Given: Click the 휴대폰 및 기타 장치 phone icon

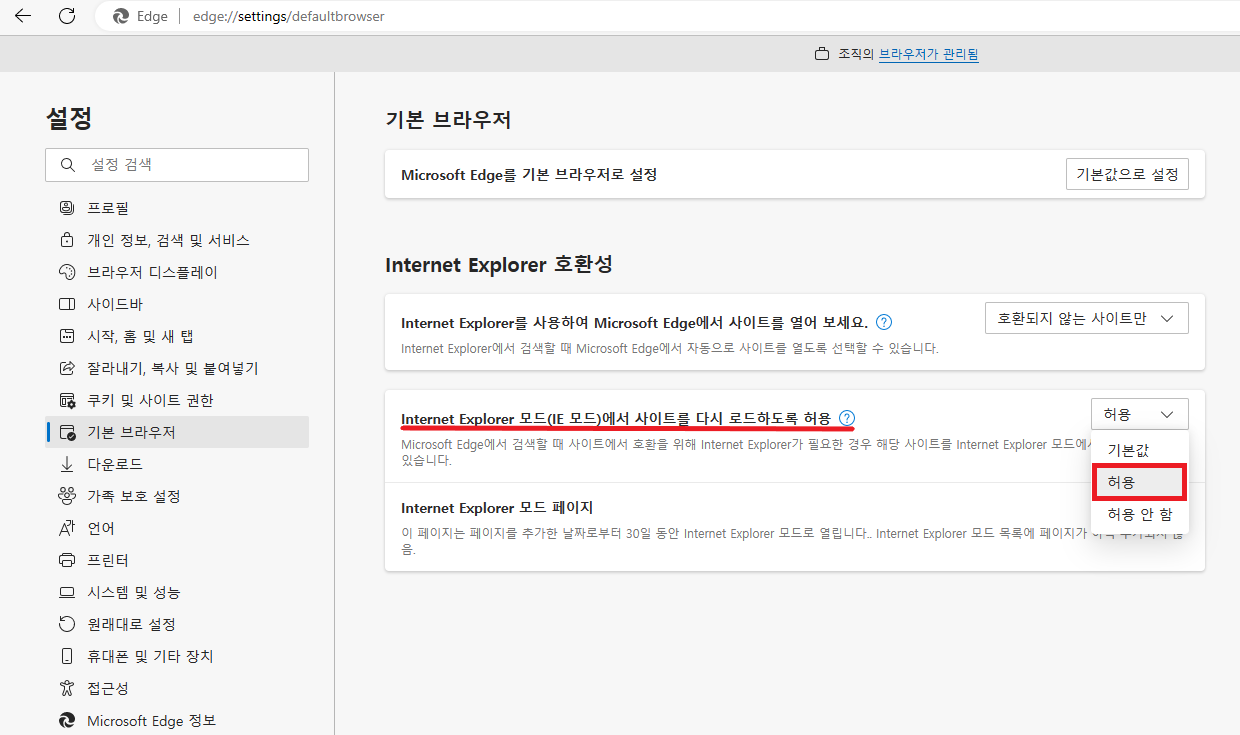Looking at the screenshot, I should (67, 656).
